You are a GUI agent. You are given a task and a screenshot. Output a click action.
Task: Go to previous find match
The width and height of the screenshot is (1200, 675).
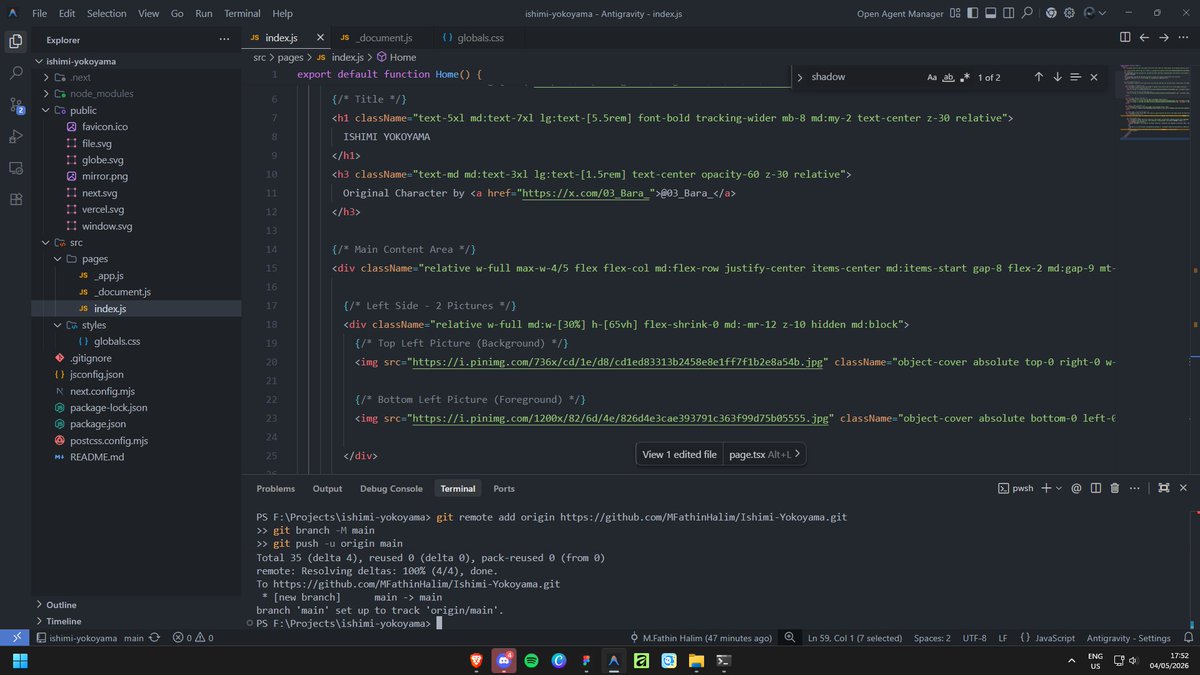tap(1038, 77)
